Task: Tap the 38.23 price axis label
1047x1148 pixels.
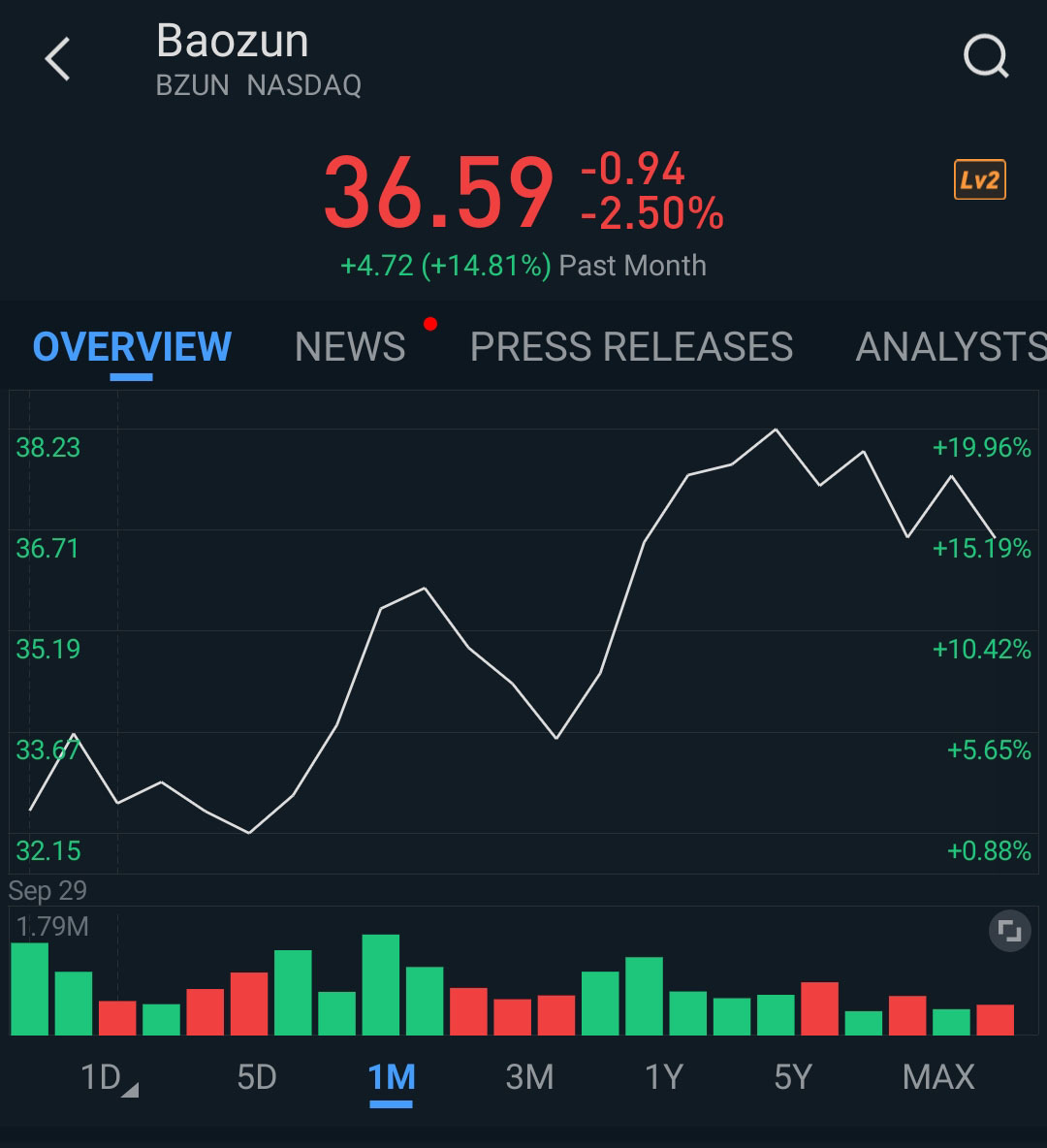Action: pyautogui.click(x=48, y=447)
